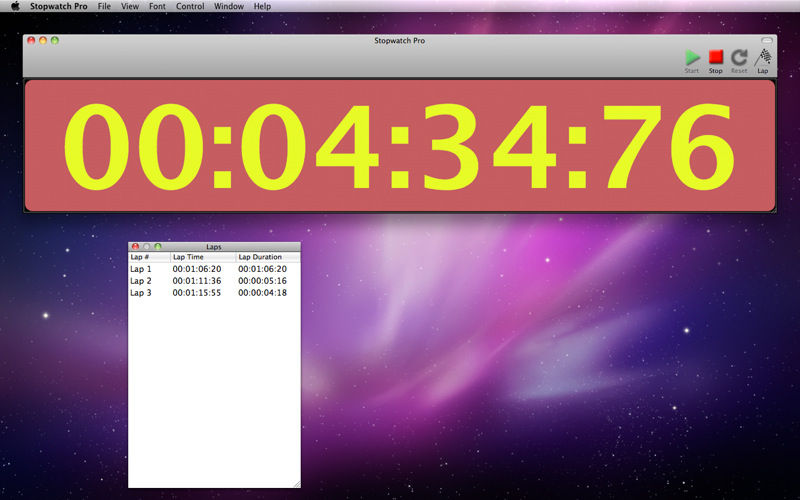800x500 pixels.
Task: Click lap time 00:01:15:55
Action: click(197, 293)
